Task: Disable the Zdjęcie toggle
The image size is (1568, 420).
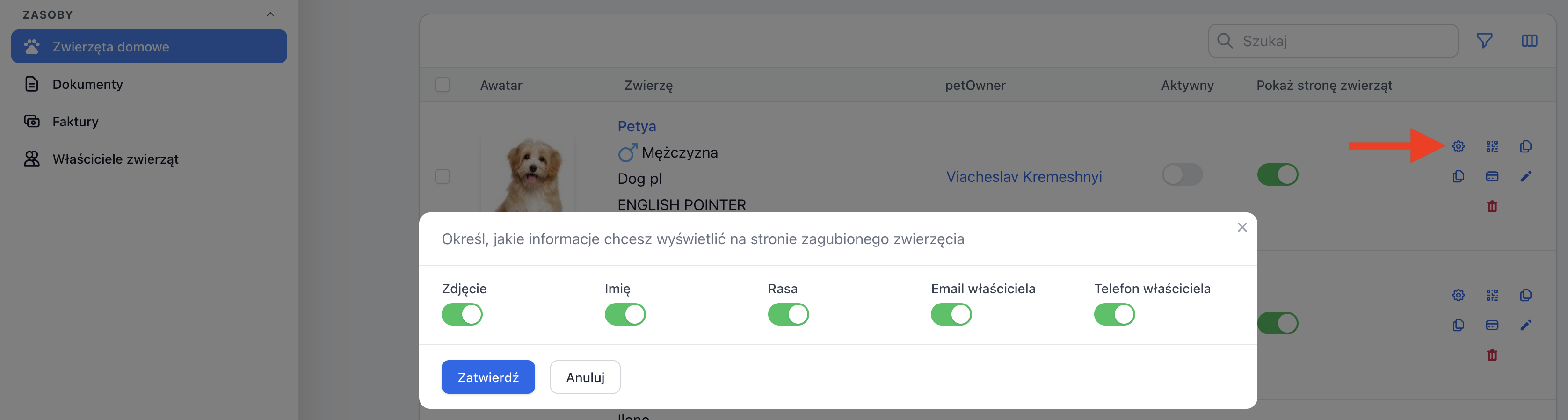Action: click(x=462, y=315)
